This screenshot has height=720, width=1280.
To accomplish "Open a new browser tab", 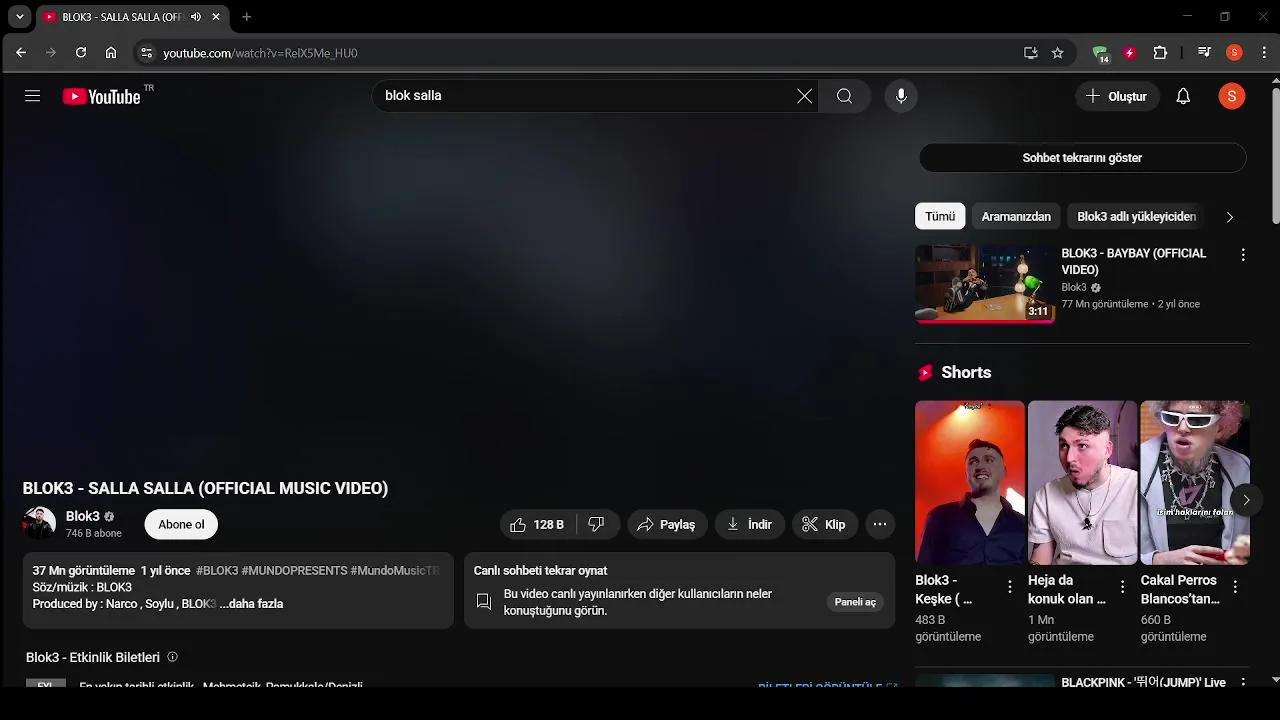I will tap(246, 17).
